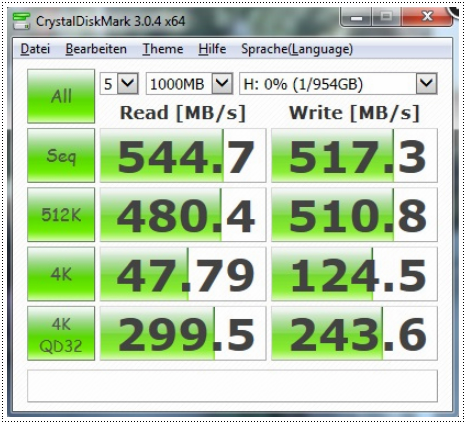Click the Write [MB/s] column header
Screen dimensions: 466x424
coord(354,113)
